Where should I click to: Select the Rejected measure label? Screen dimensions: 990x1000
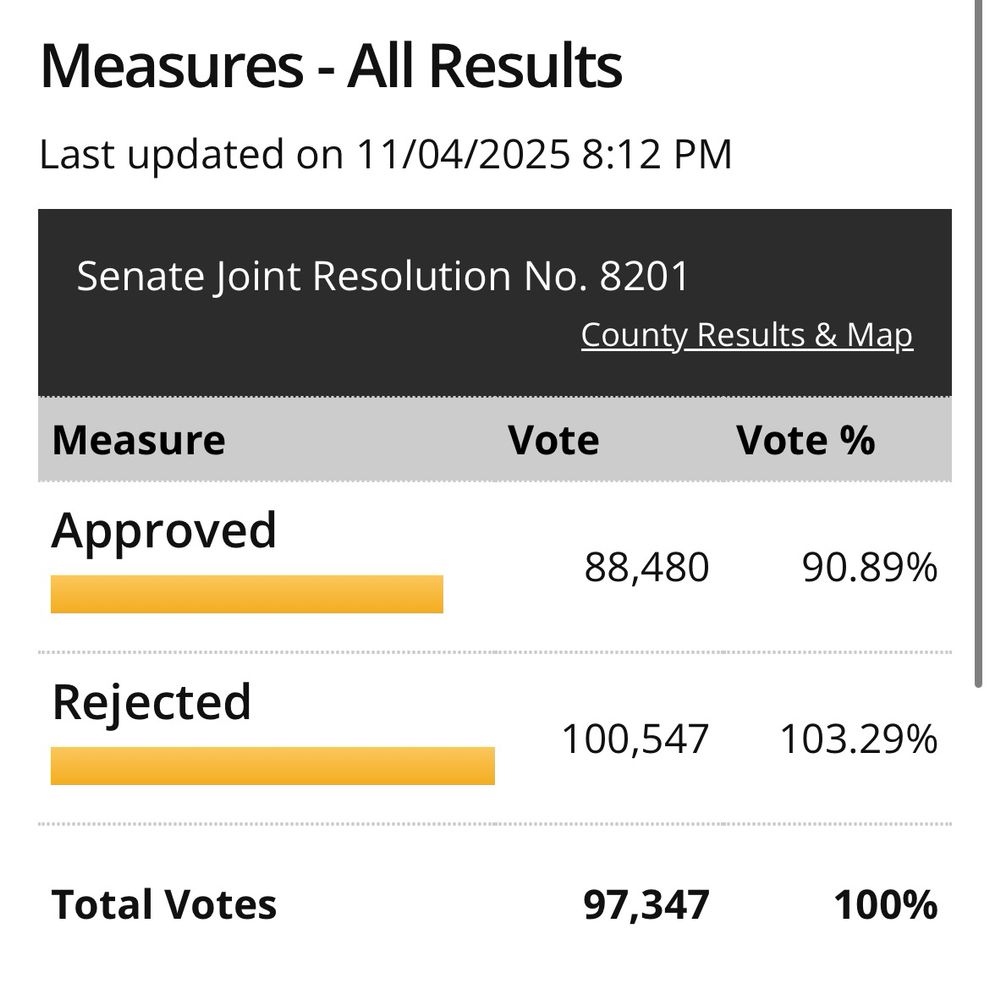tap(152, 704)
